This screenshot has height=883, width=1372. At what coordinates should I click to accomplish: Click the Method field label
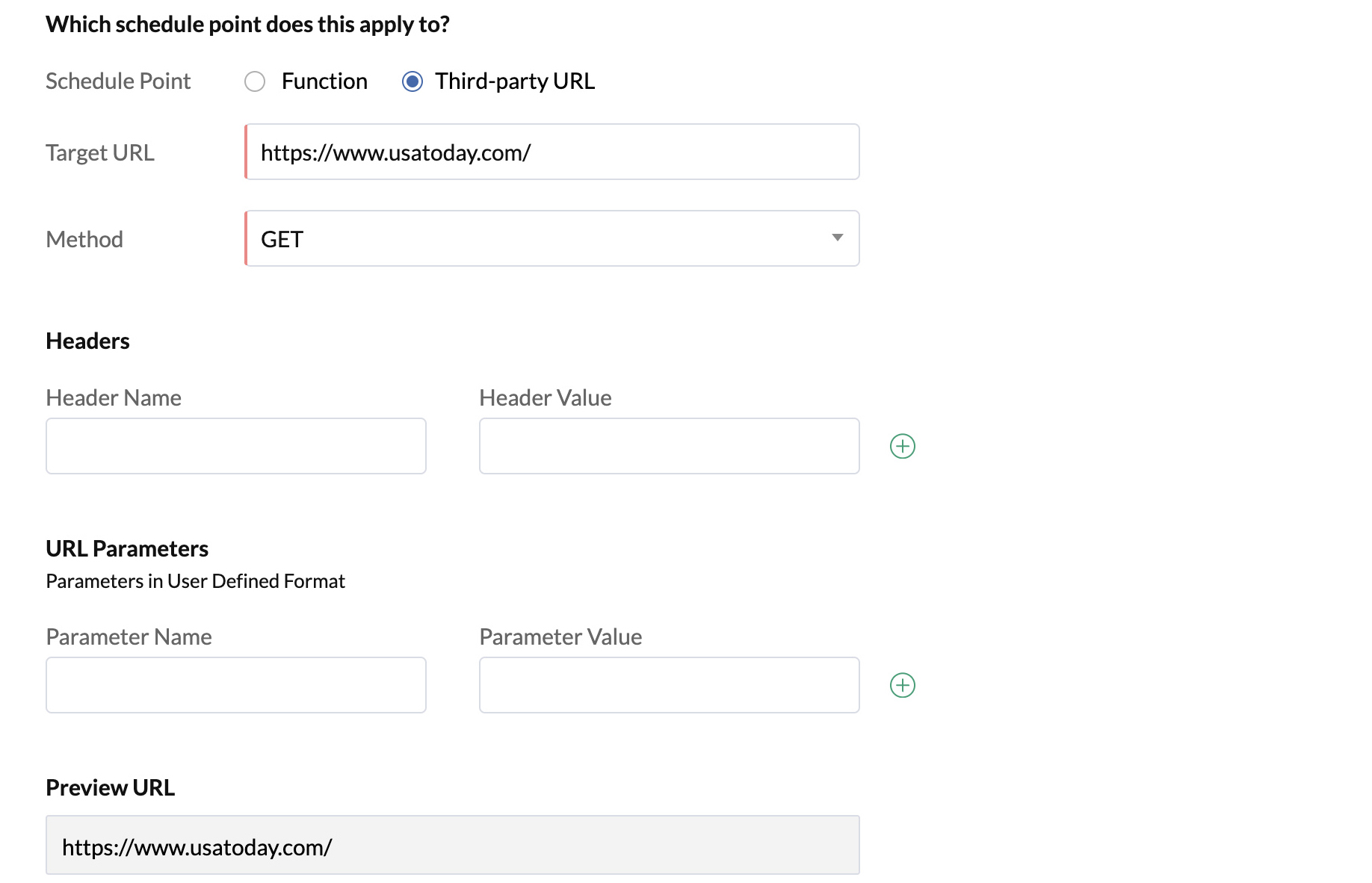coord(84,240)
